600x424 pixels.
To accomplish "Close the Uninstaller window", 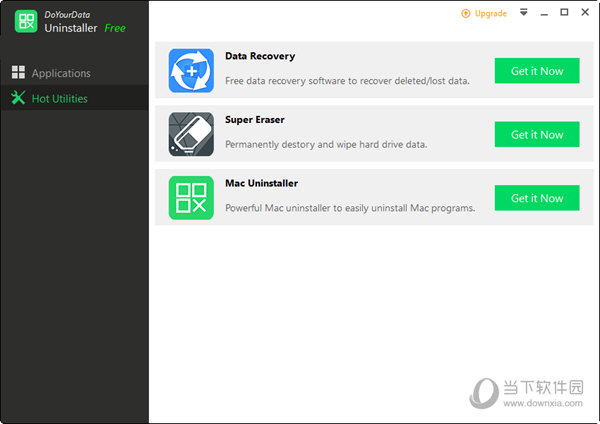I will point(585,12).
